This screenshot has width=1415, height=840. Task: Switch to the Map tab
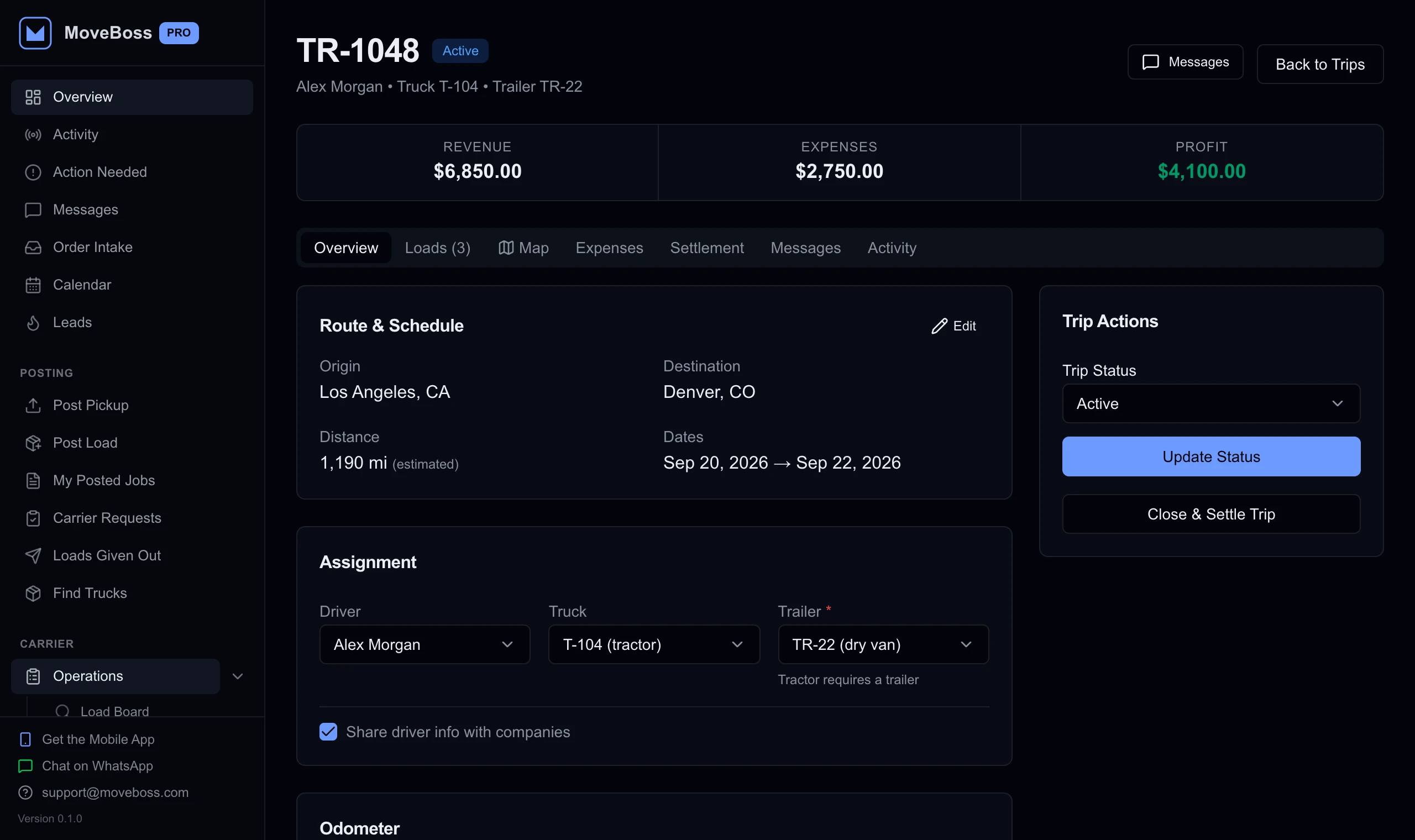pos(523,248)
